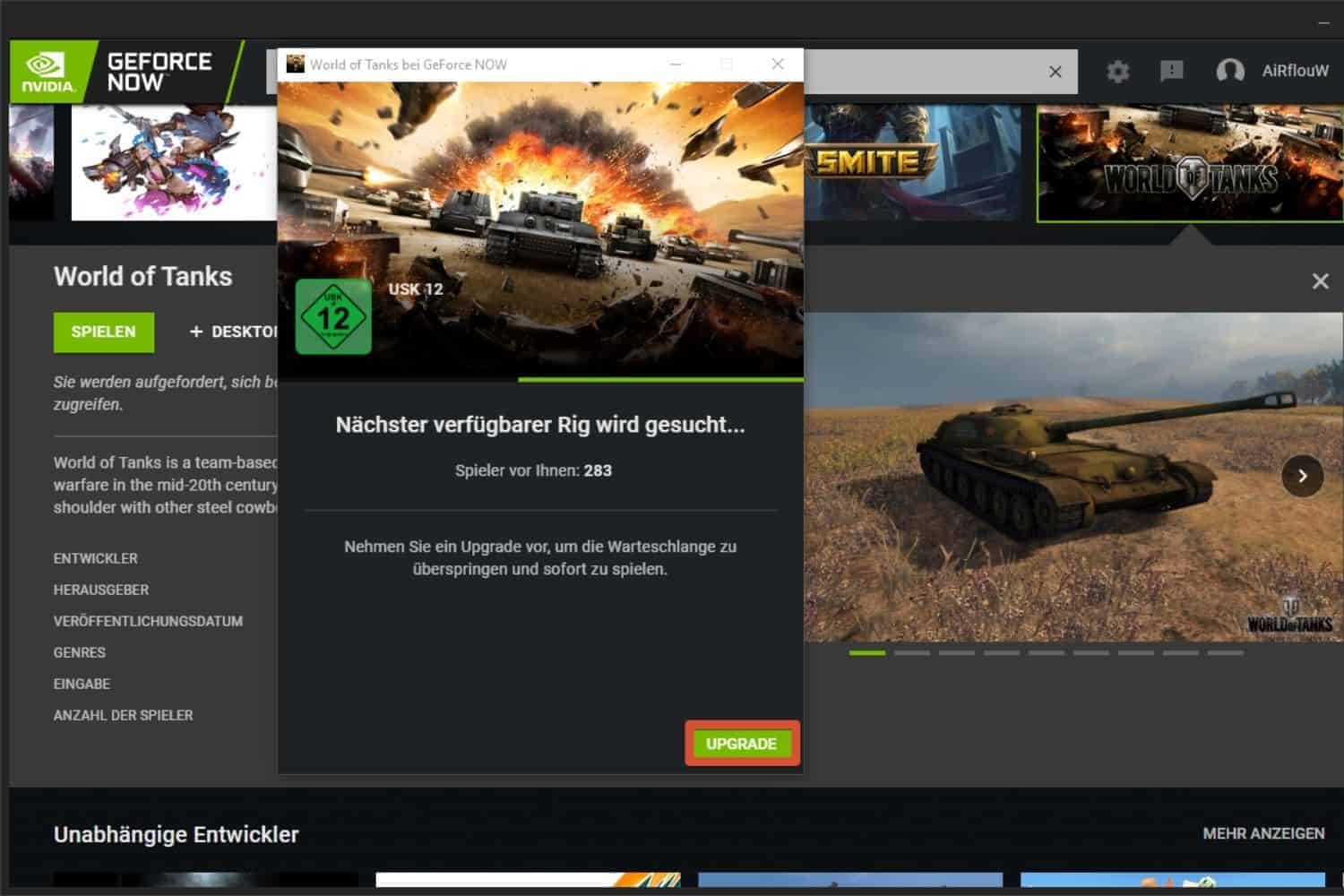Click the green SPIELEN button
Viewport: 1344px width, 896px height.
(104, 332)
